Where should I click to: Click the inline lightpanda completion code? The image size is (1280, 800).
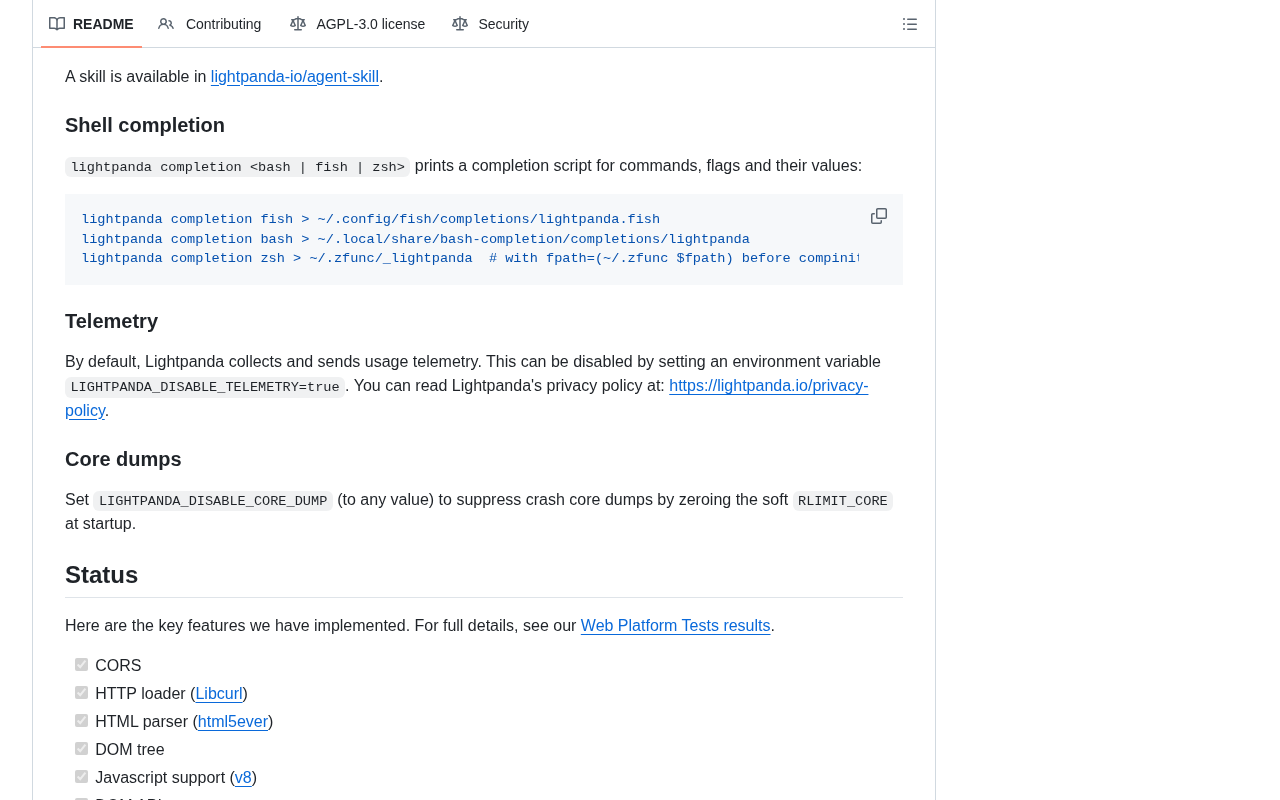pyautogui.click(x=238, y=167)
